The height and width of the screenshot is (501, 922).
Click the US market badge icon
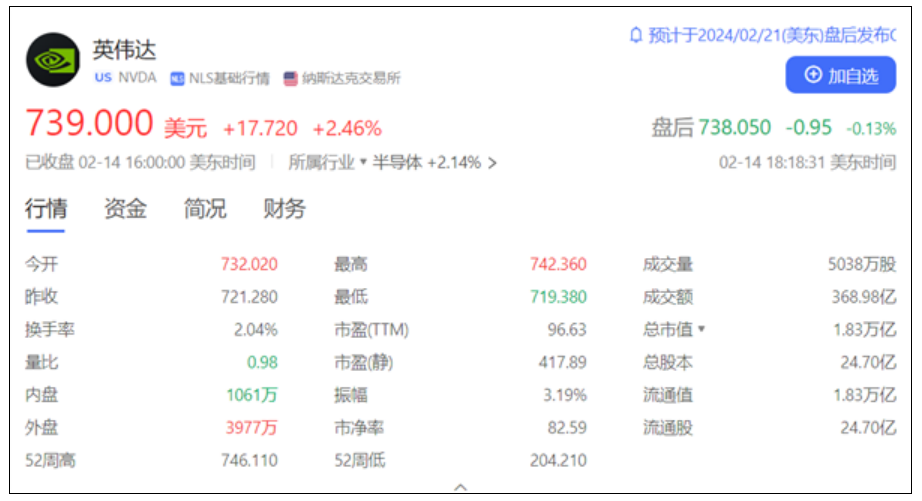pyautogui.click(x=103, y=78)
